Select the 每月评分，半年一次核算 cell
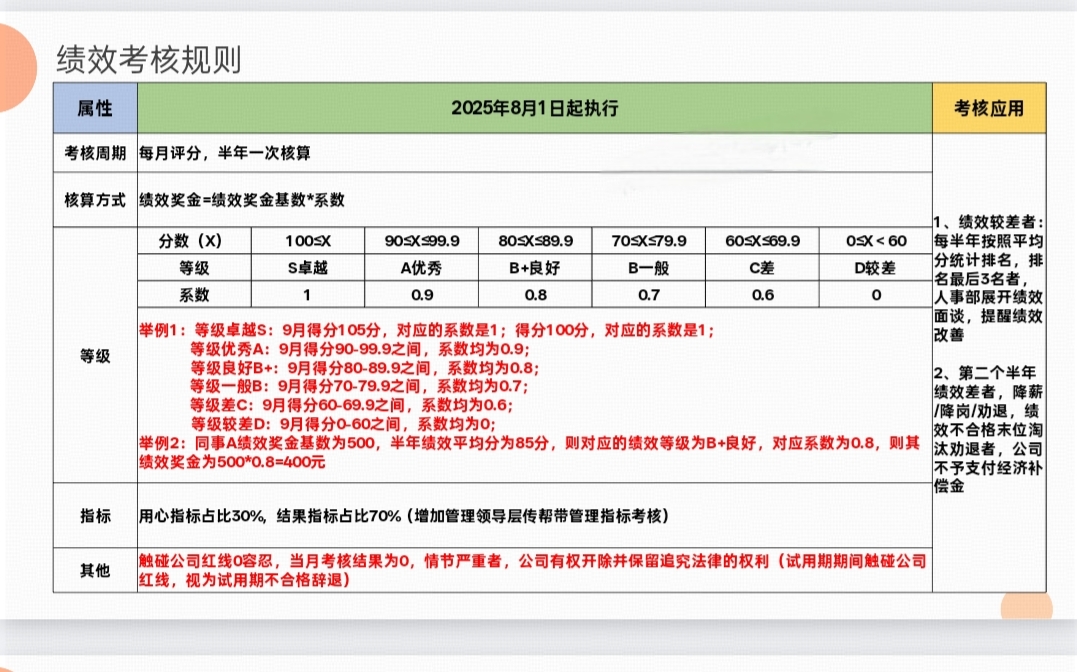1077x672 pixels. (226, 153)
